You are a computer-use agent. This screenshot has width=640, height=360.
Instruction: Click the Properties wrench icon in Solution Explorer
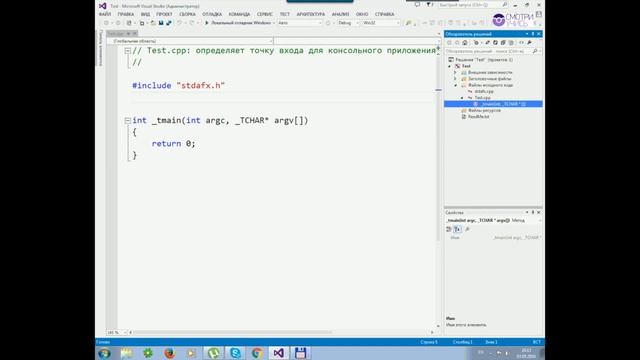pyautogui.click(x=529, y=42)
